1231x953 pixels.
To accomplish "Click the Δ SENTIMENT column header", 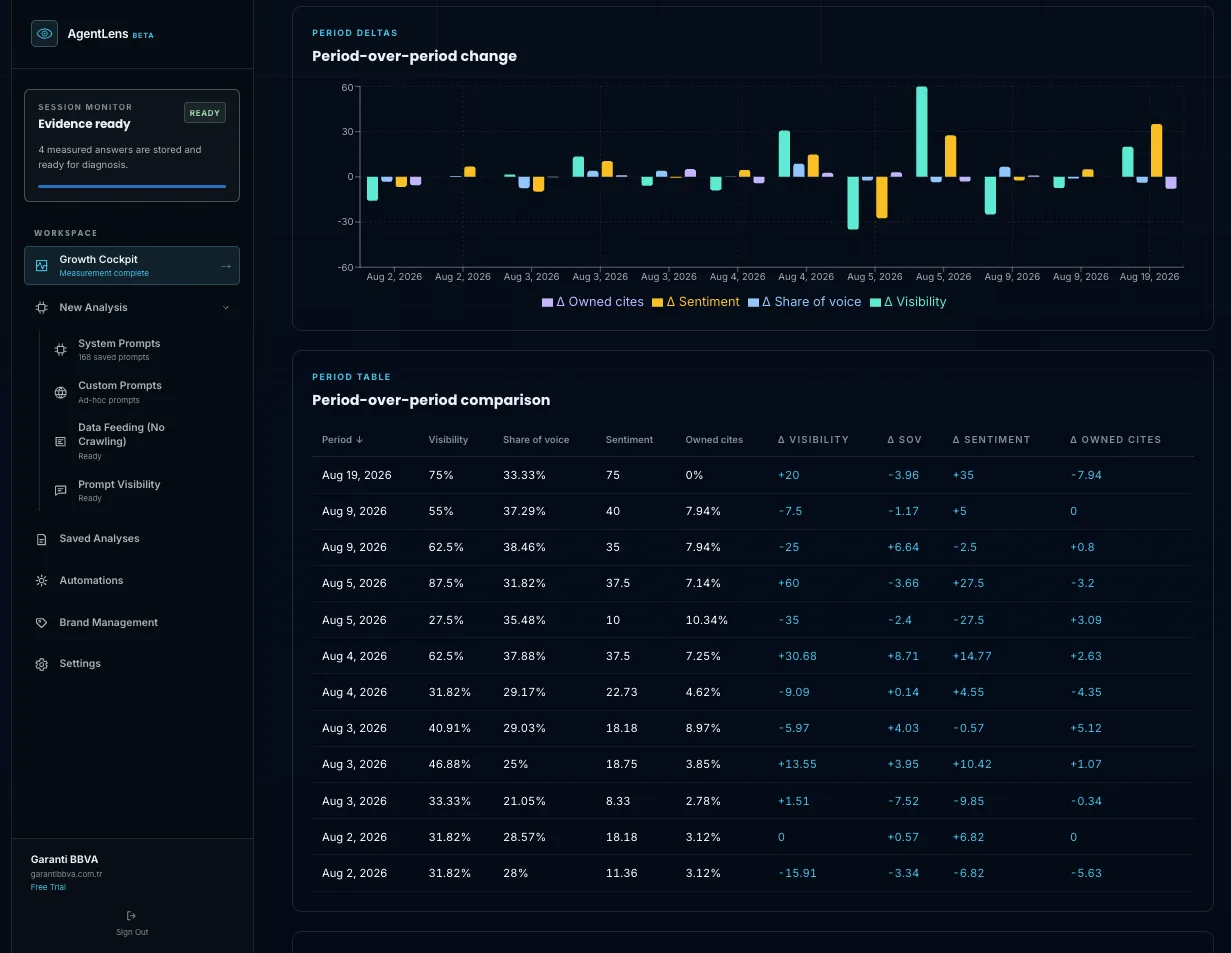I will click(991, 440).
